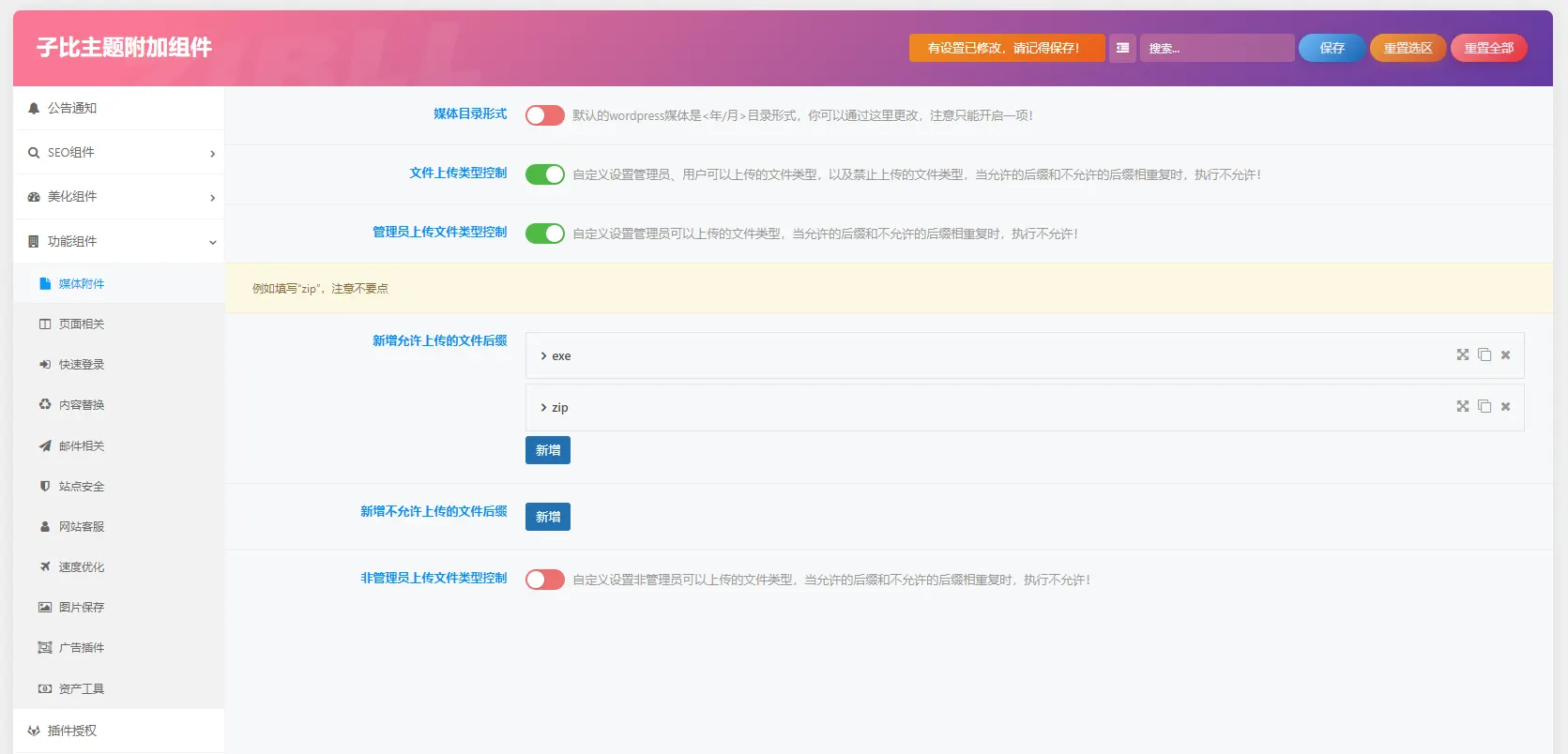The height and width of the screenshot is (754, 1568).
Task: Click the plane icon beside 速度优化
Action: tap(45, 567)
